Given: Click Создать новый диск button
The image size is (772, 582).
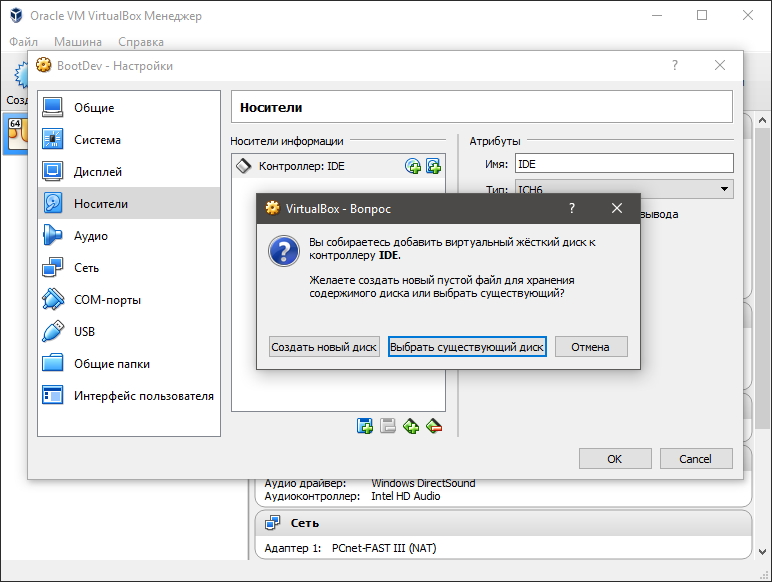Looking at the screenshot, I should tap(324, 347).
